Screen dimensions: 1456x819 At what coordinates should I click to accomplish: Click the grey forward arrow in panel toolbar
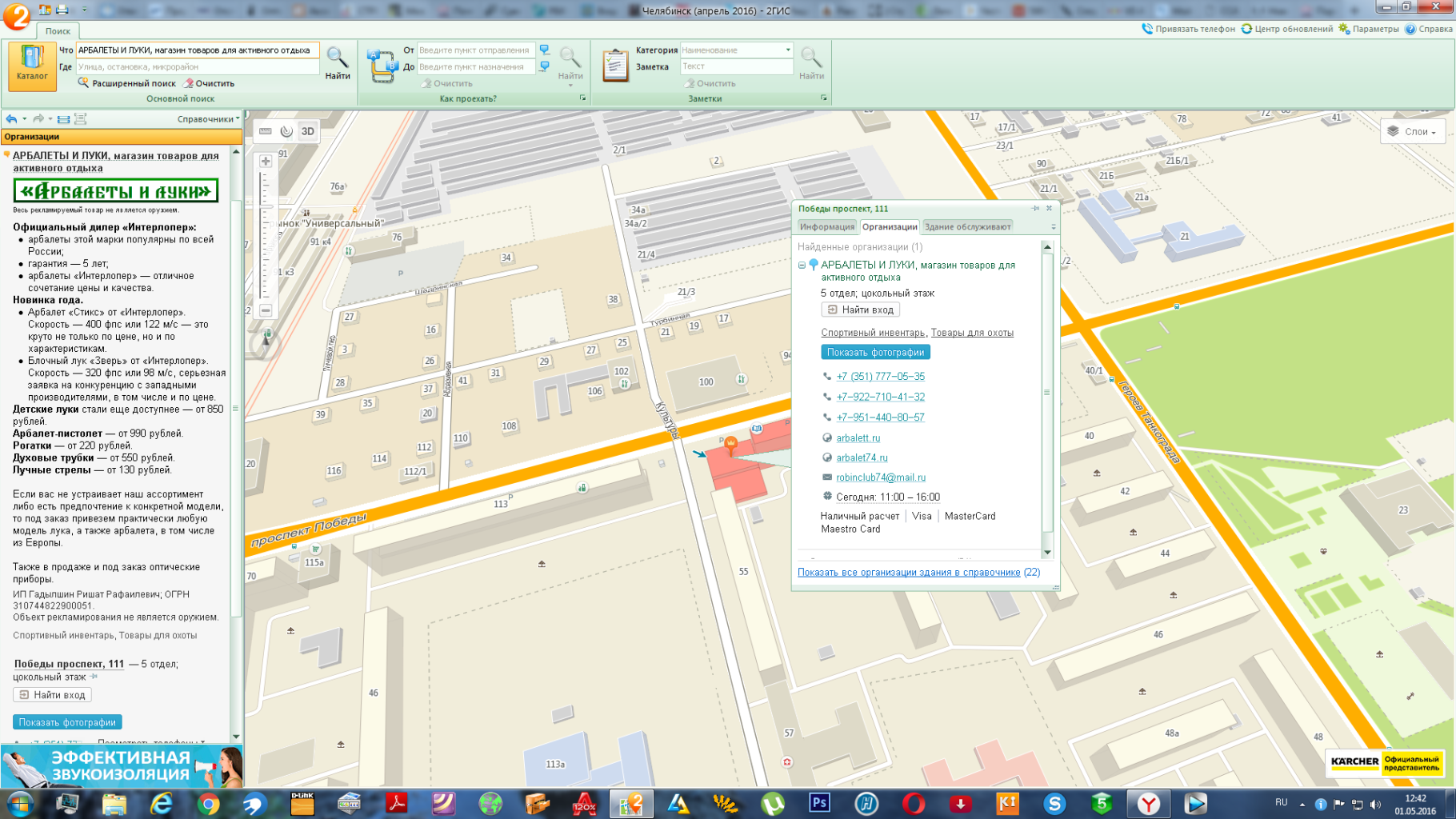(38, 119)
